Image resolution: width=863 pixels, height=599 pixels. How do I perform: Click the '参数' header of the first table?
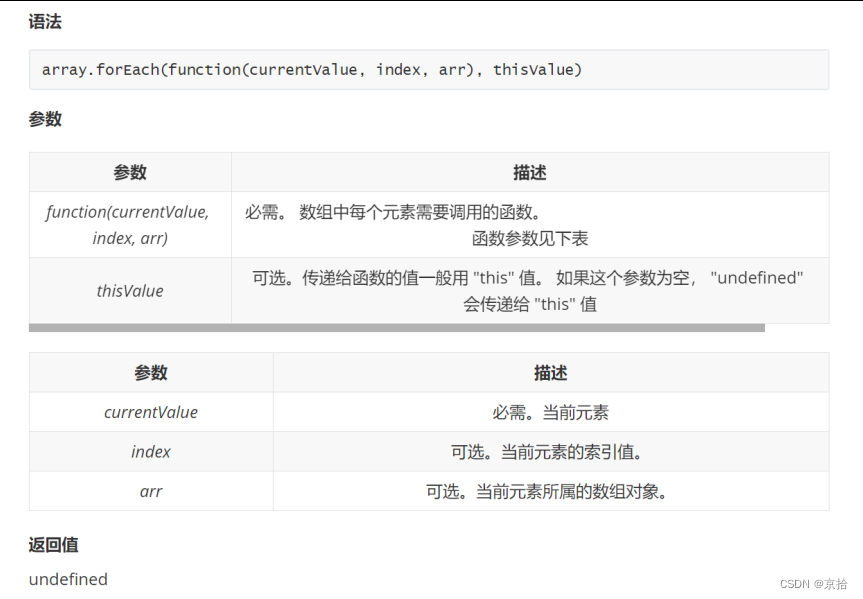130,172
